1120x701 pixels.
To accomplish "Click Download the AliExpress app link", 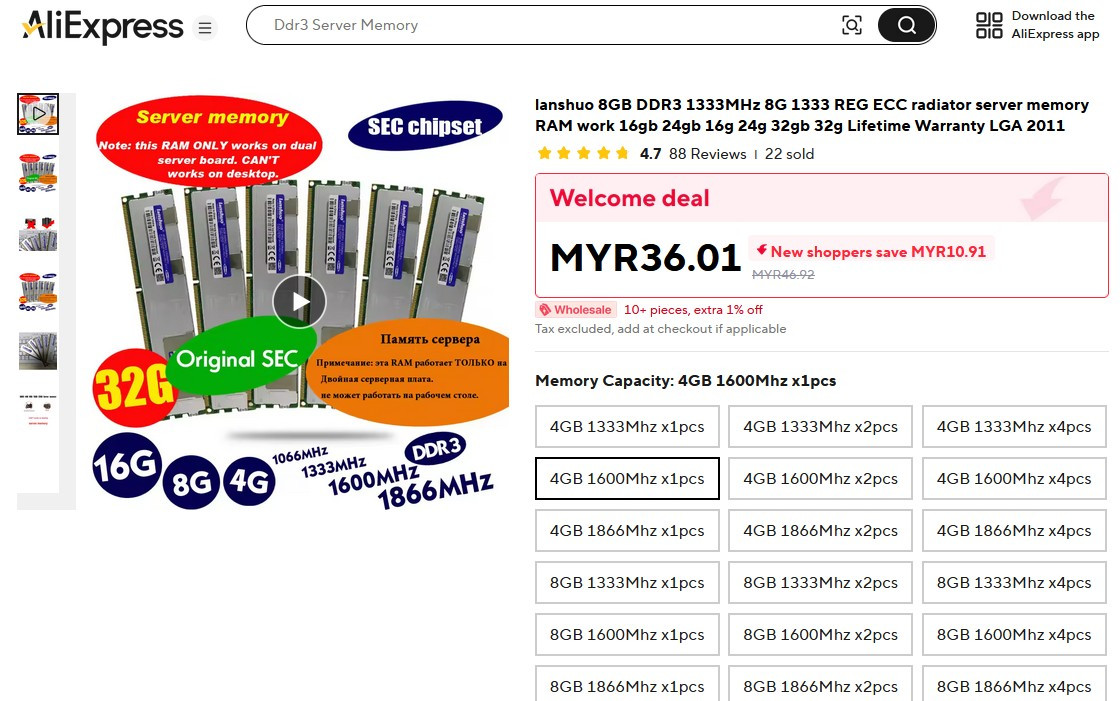I will [x=1055, y=25].
